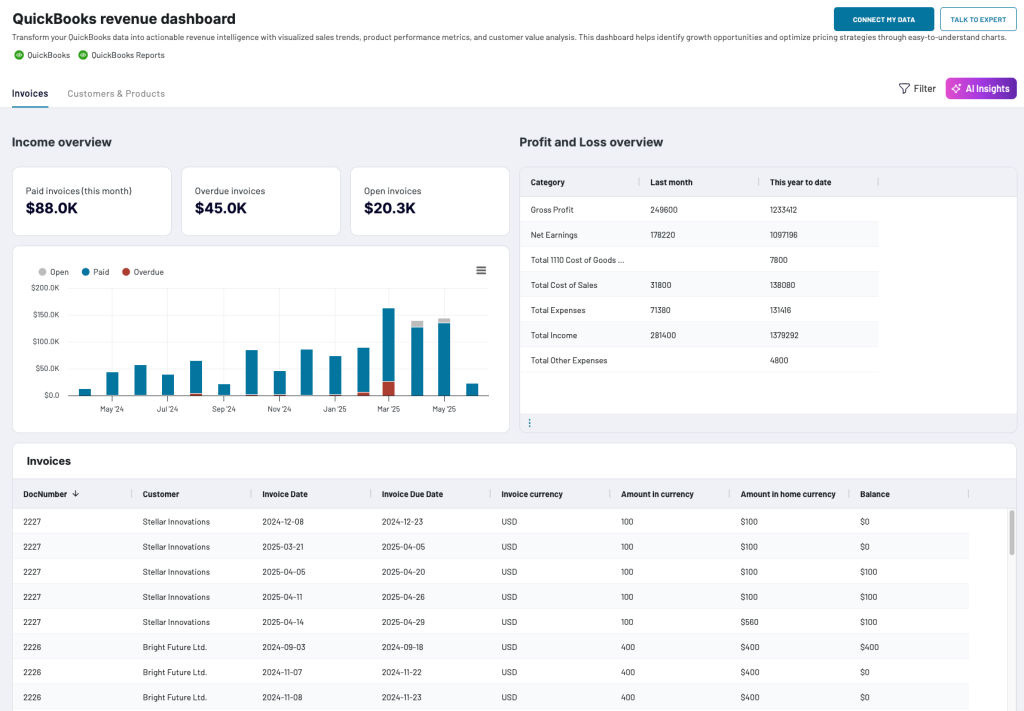Select the Total Cost of Sales row
The height and width of the screenshot is (711, 1024).
[x=699, y=285]
